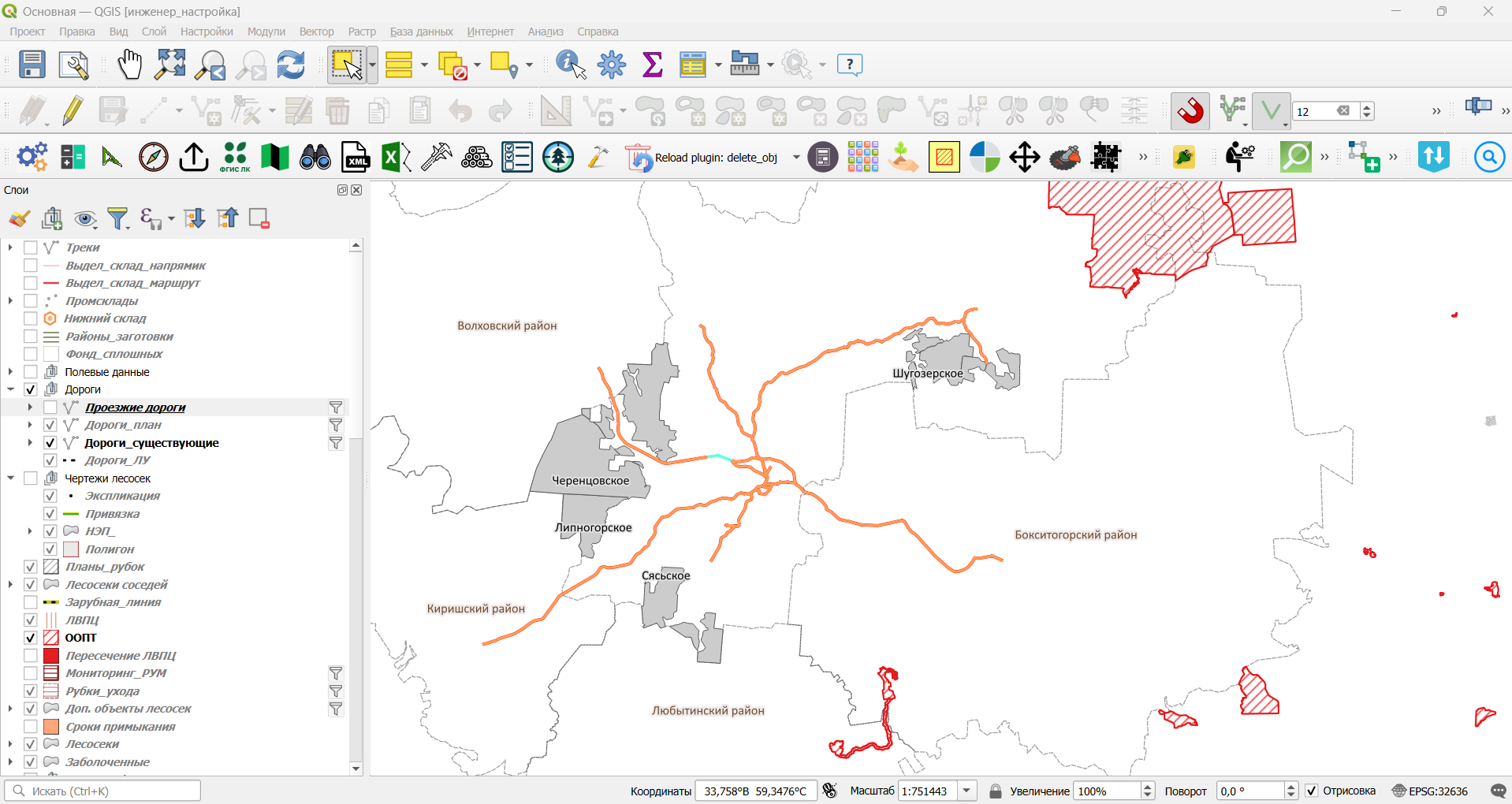Click the EPSG:32636 CRS button
This screenshot has width=1512, height=804.
(1430, 791)
